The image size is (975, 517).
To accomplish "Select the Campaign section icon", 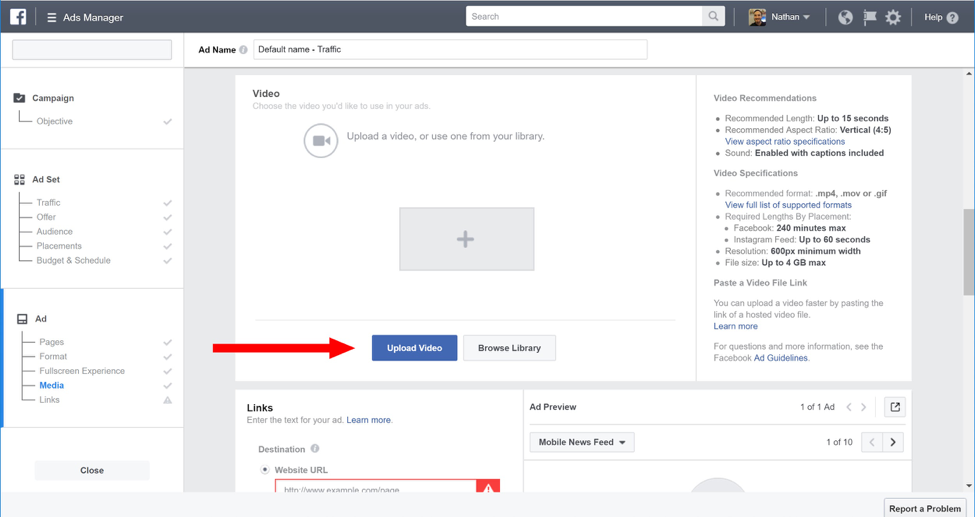I will pyautogui.click(x=19, y=98).
